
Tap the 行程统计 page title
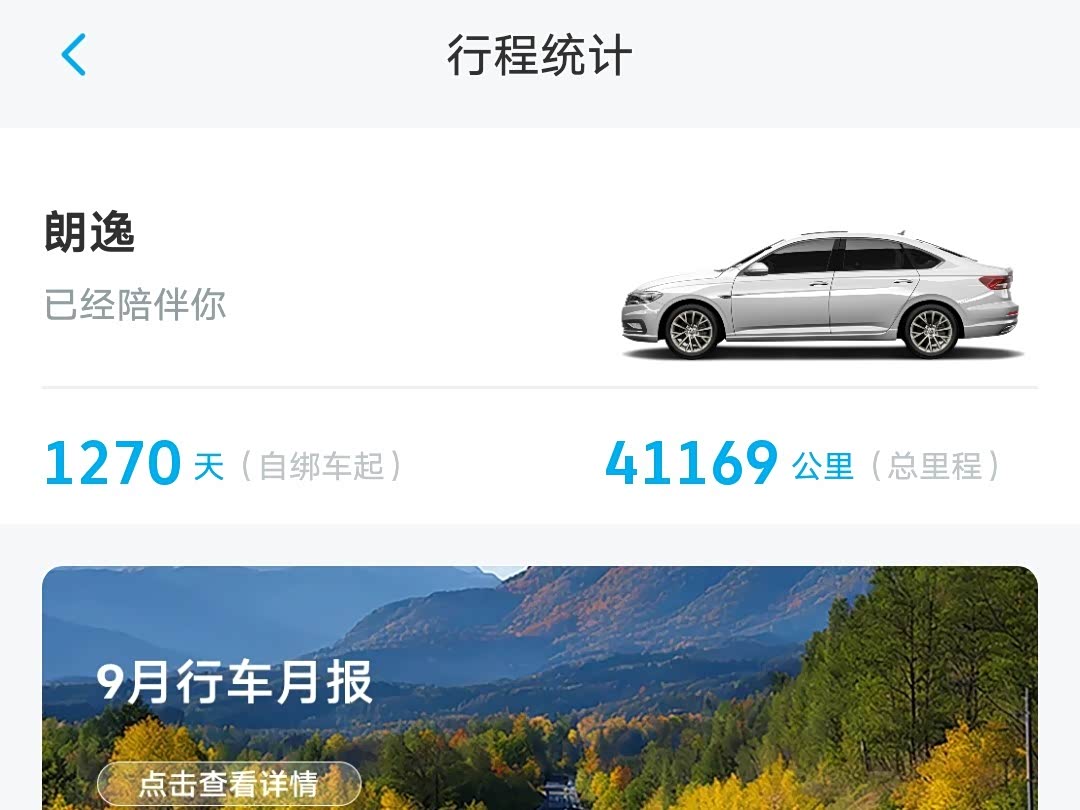[x=539, y=55]
